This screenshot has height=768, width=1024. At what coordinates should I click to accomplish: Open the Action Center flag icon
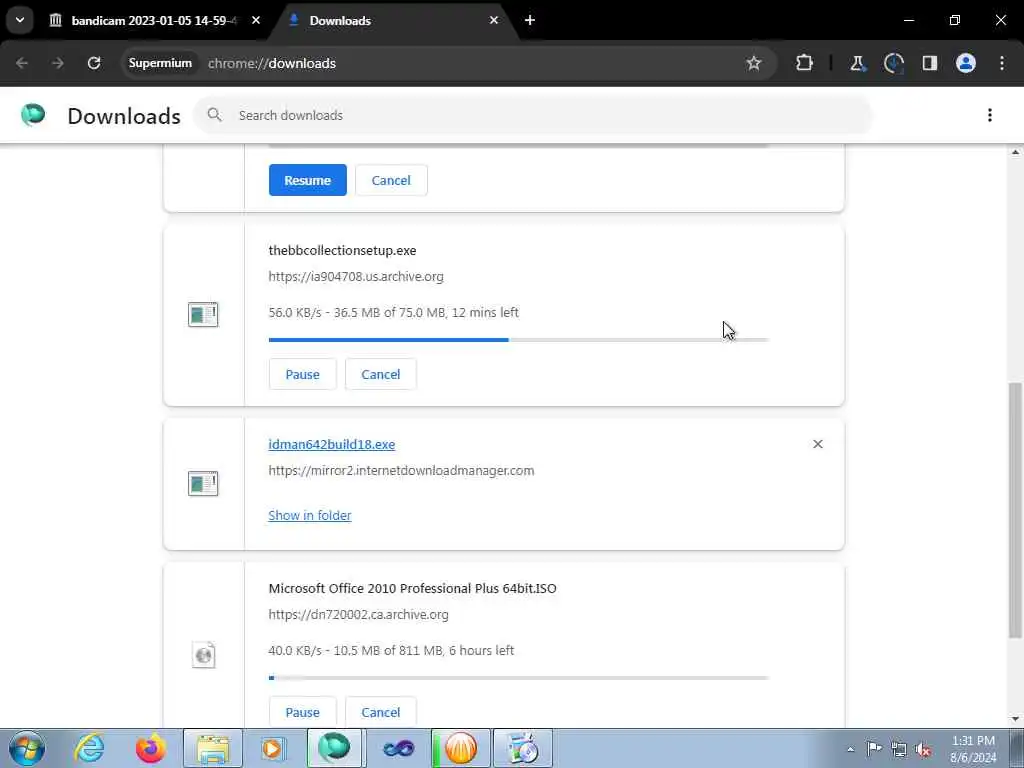874,748
